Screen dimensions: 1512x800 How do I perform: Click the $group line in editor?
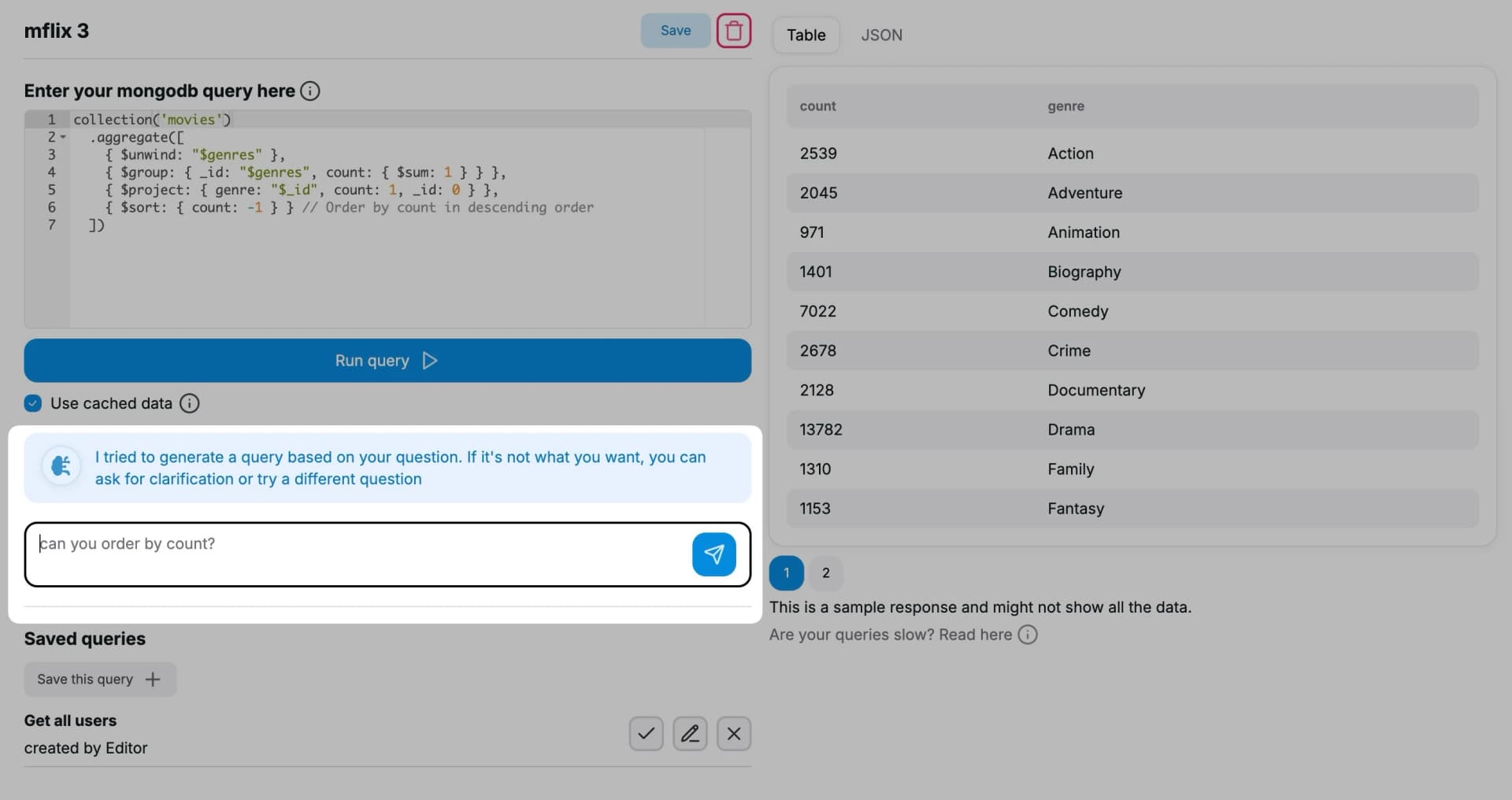pos(305,172)
